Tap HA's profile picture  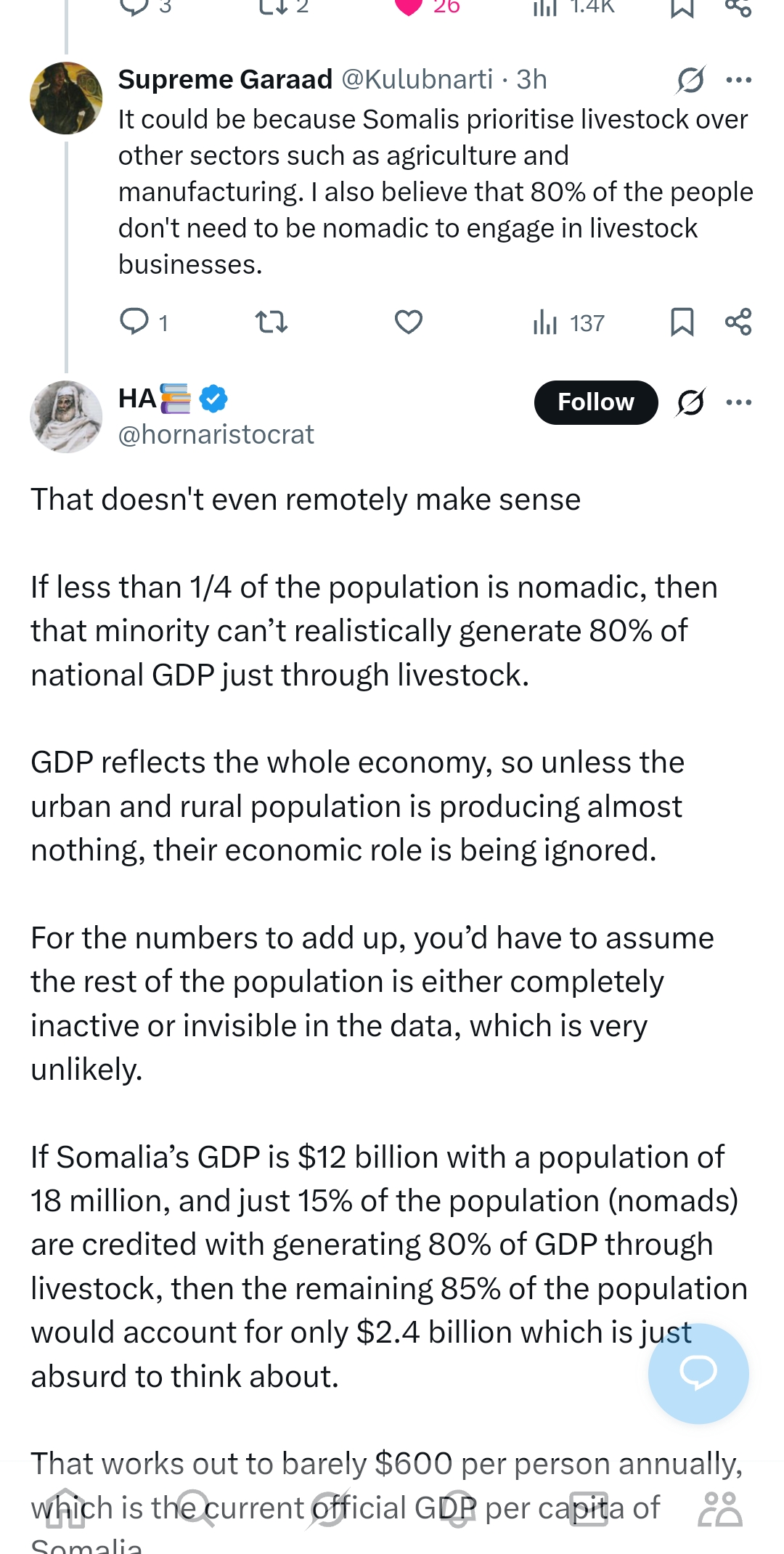tap(66, 417)
